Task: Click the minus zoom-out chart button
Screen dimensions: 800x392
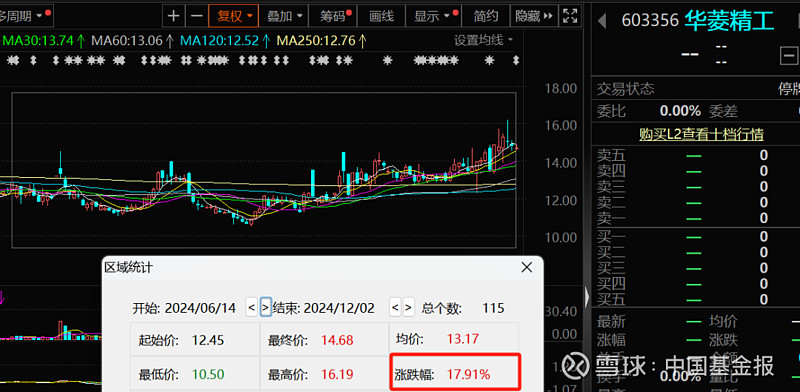Action: 196,16
